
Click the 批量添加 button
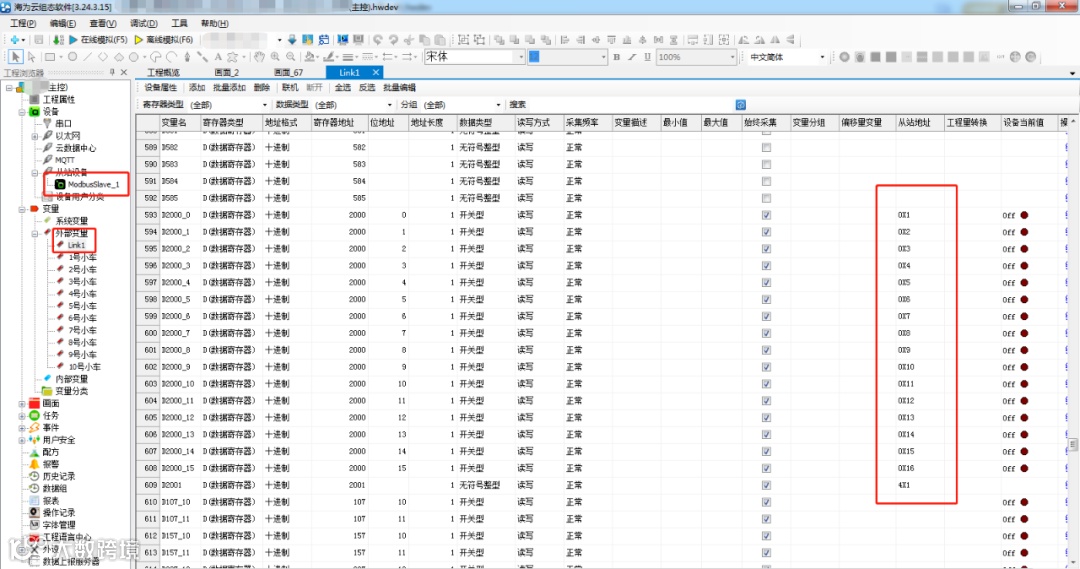pyautogui.click(x=229, y=87)
